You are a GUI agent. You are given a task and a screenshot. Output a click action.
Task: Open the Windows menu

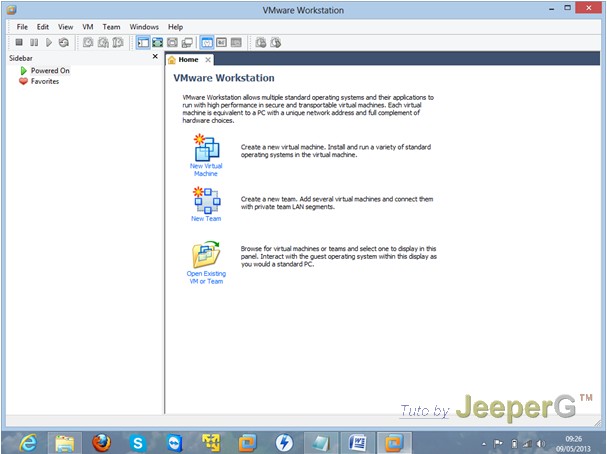click(144, 27)
